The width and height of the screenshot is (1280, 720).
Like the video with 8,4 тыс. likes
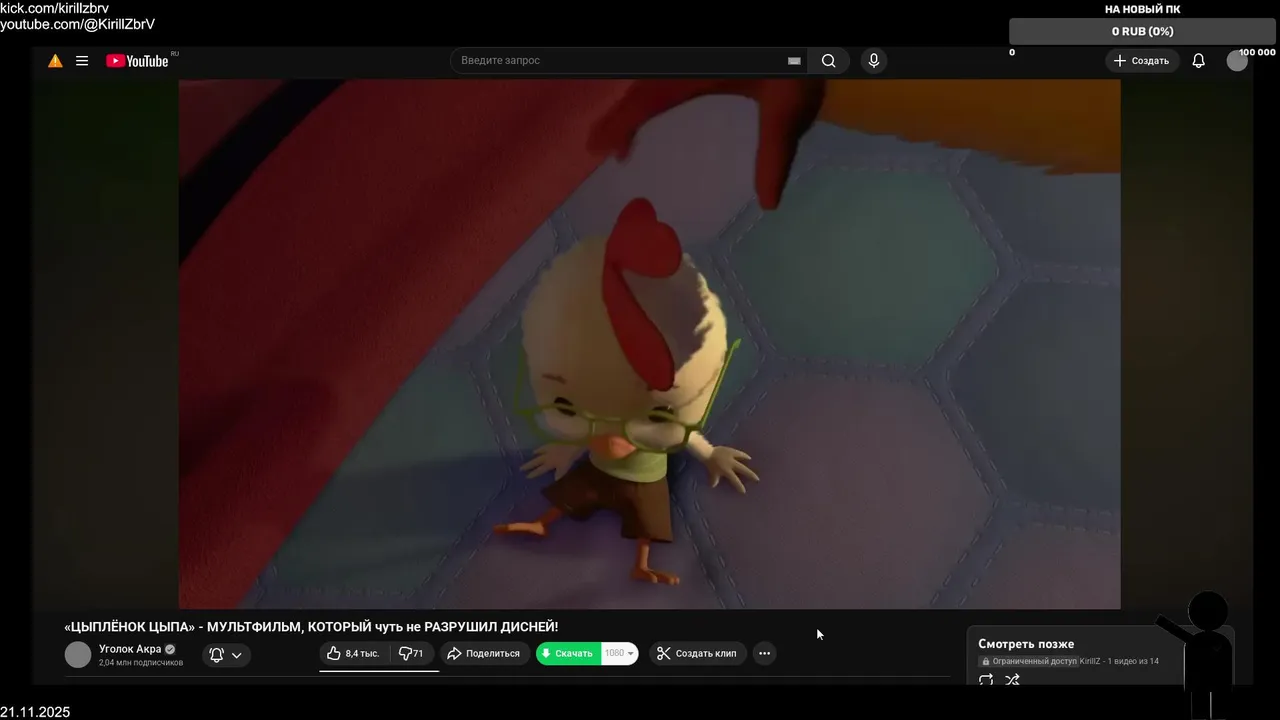pyautogui.click(x=353, y=653)
